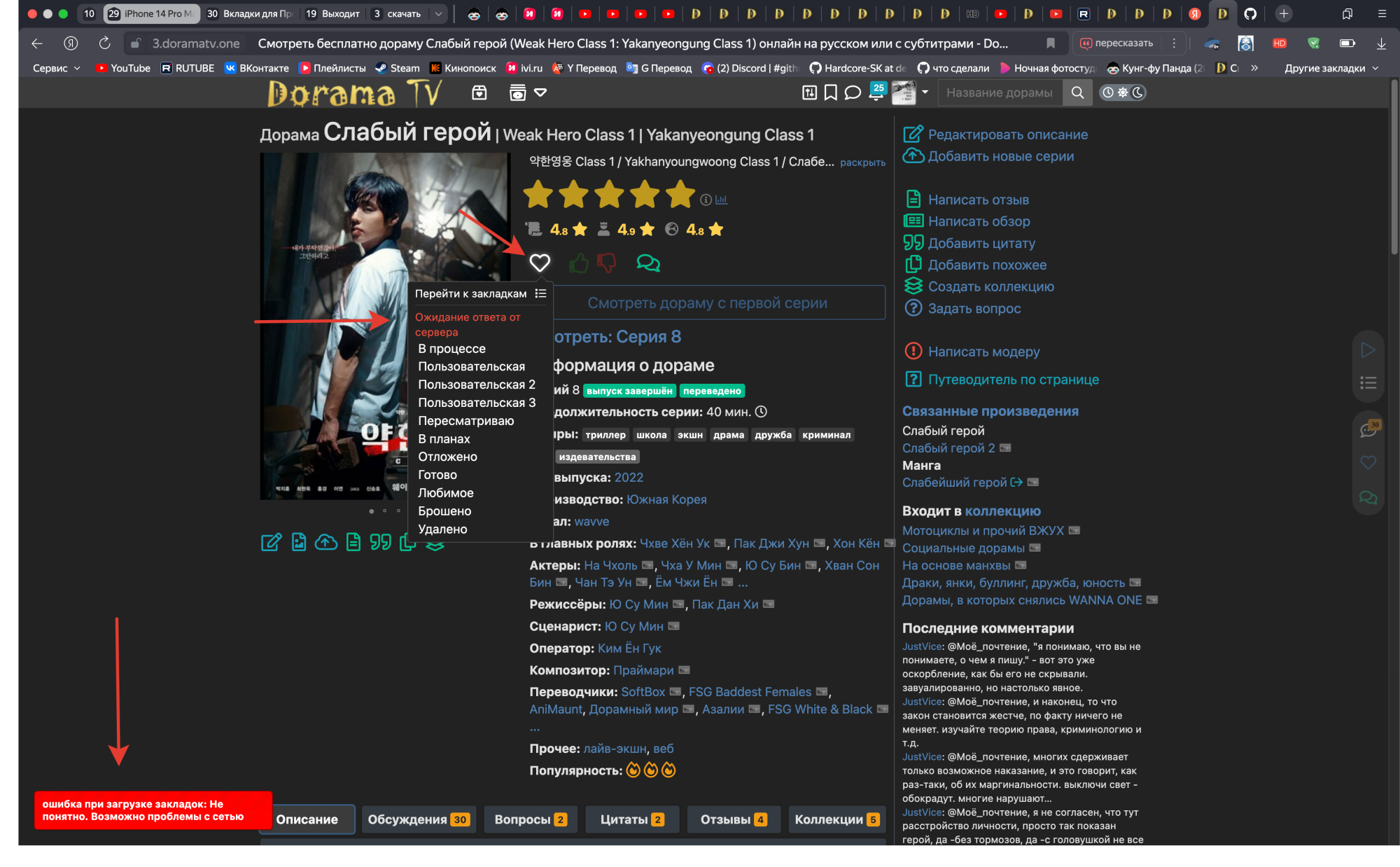Viewport: 1400px width, 867px height.
Task: Open the chat bubble icon in the header
Action: point(852,92)
